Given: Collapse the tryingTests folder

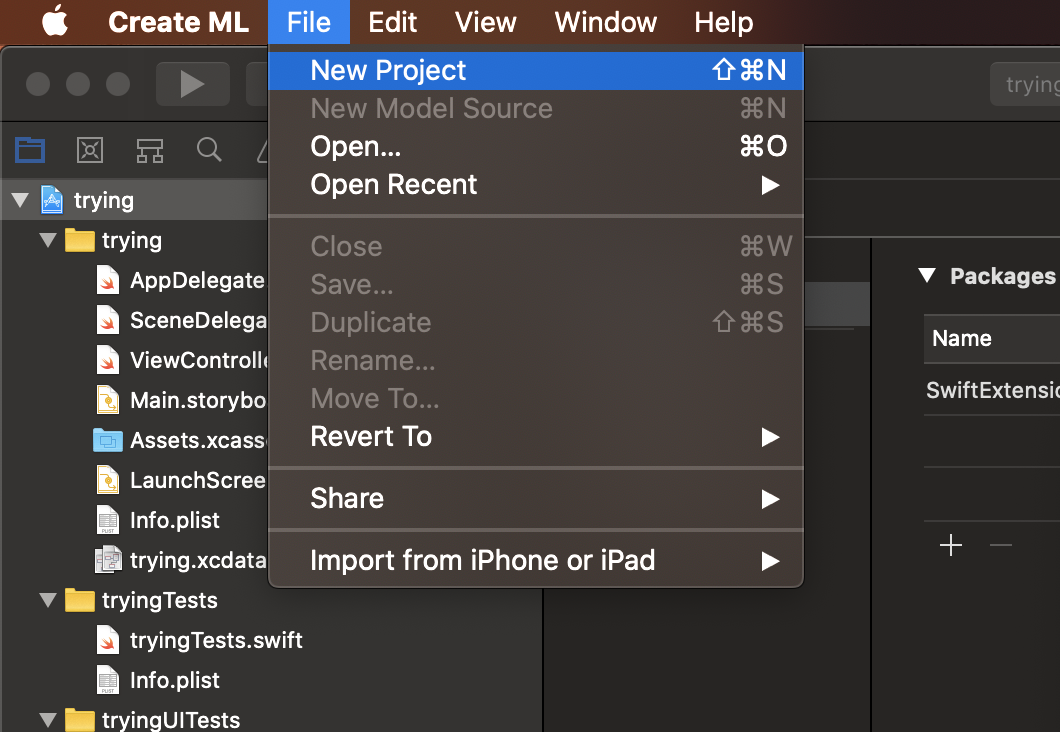Looking at the screenshot, I should coord(48,600).
